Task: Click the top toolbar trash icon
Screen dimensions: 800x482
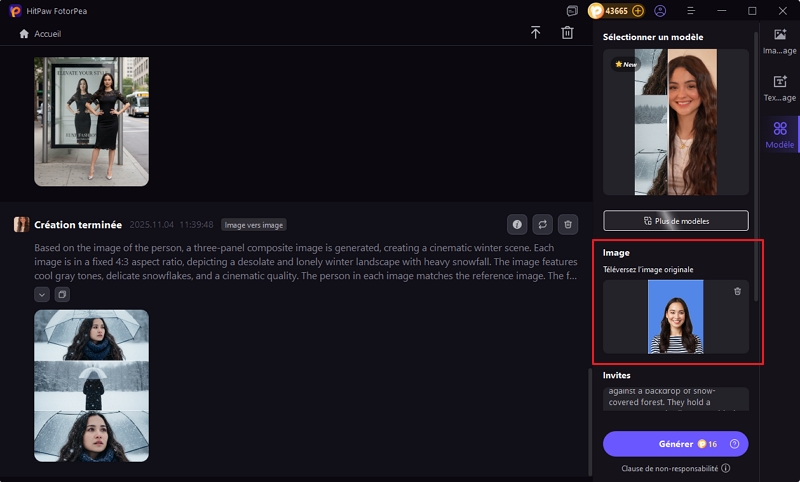Action: 567,33
